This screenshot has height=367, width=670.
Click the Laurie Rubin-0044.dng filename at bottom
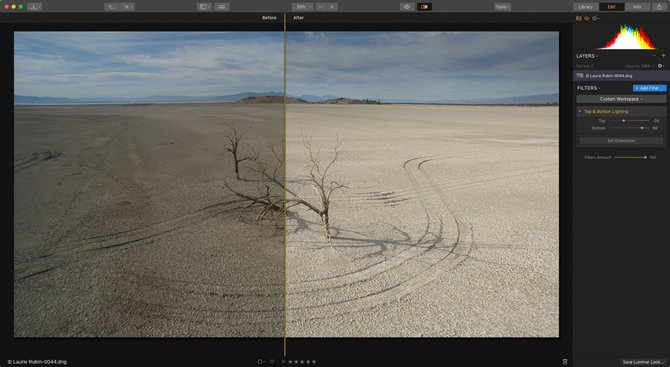pos(37,362)
